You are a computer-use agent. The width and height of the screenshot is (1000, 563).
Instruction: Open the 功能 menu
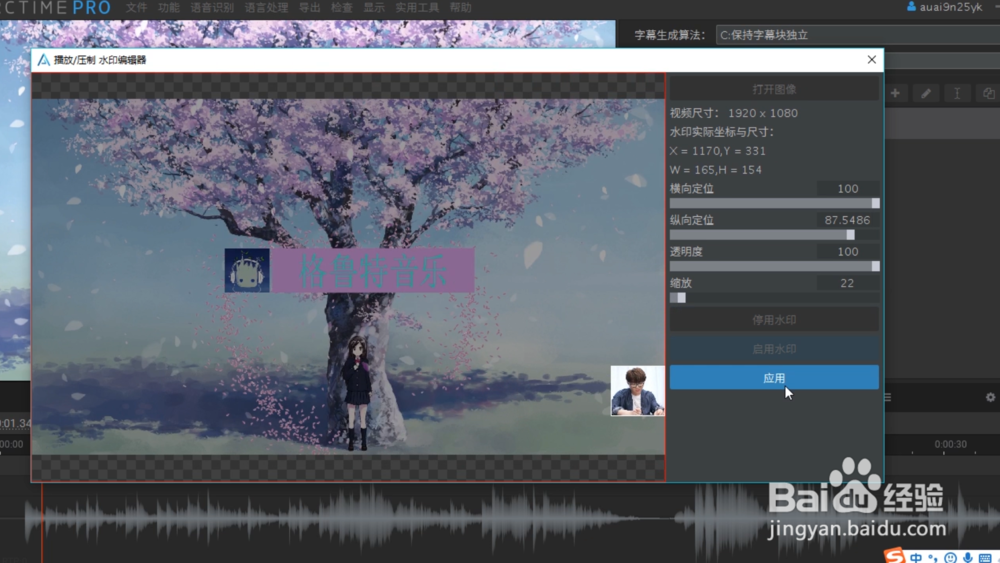[x=169, y=8]
